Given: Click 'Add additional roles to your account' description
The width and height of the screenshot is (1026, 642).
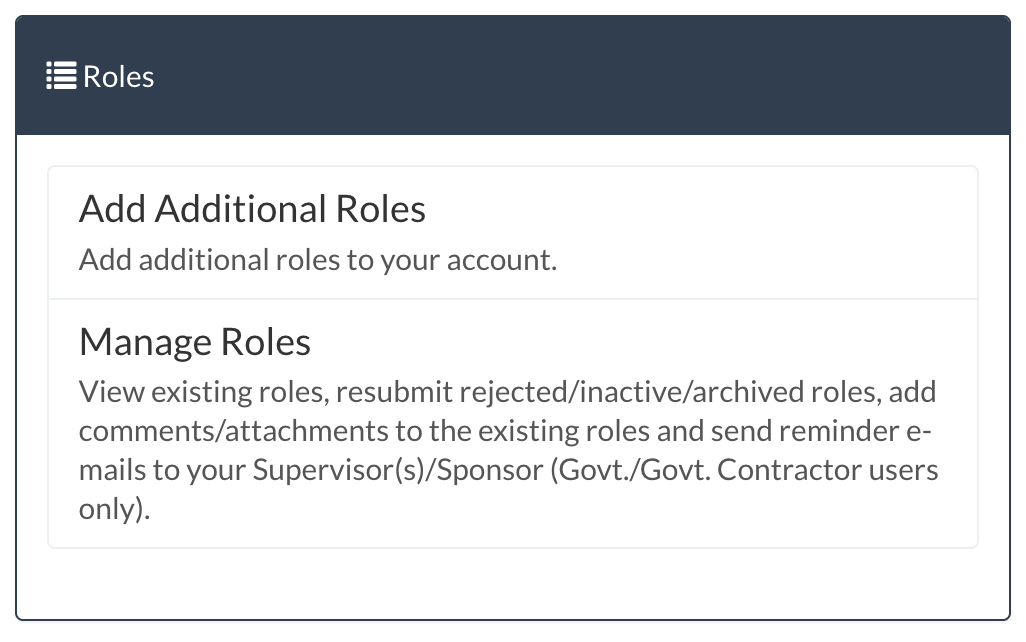Looking at the screenshot, I should [x=317, y=260].
